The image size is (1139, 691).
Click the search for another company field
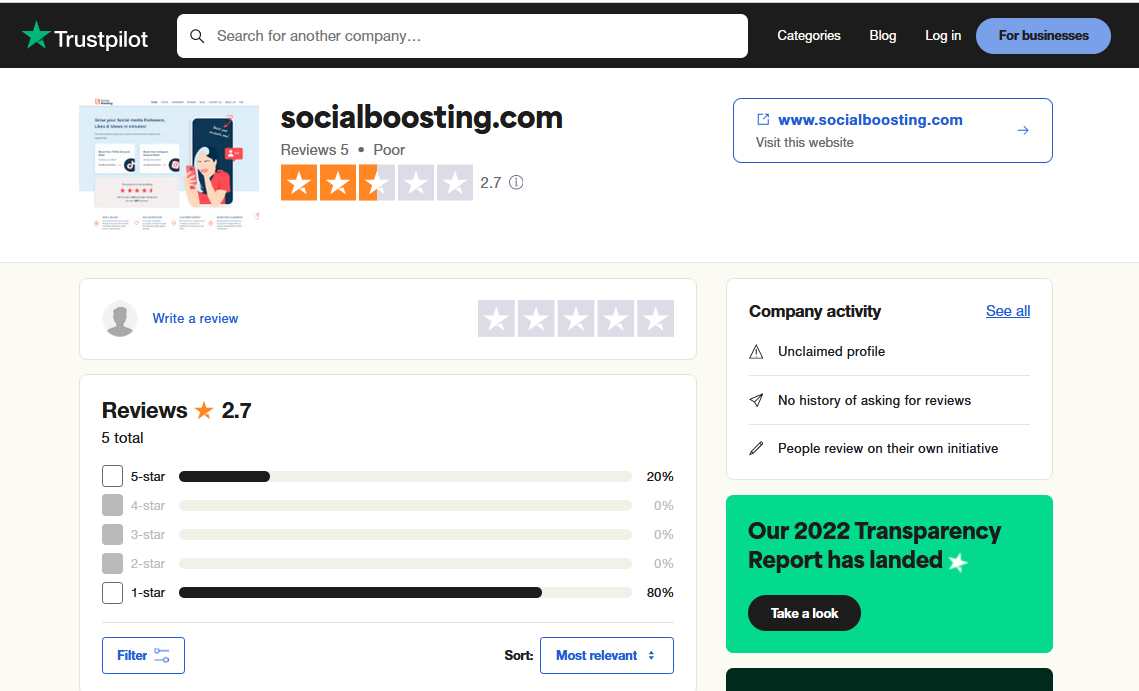point(470,36)
